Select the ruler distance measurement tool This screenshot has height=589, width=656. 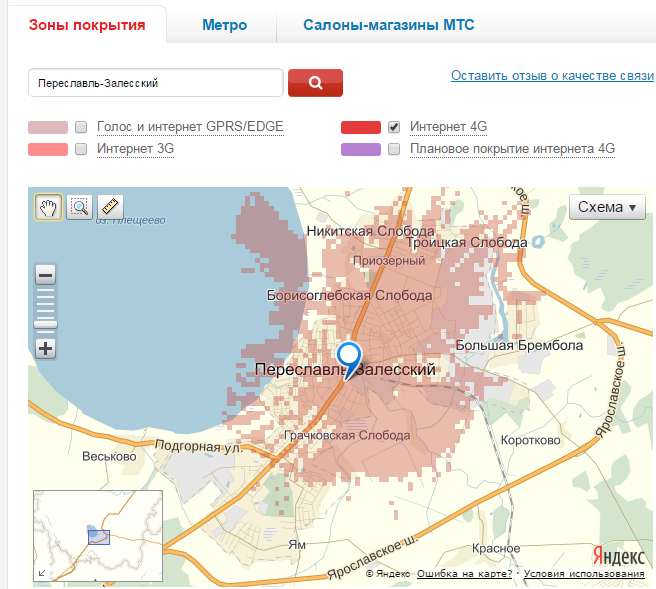pyautogui.click(x=111, y=207)
